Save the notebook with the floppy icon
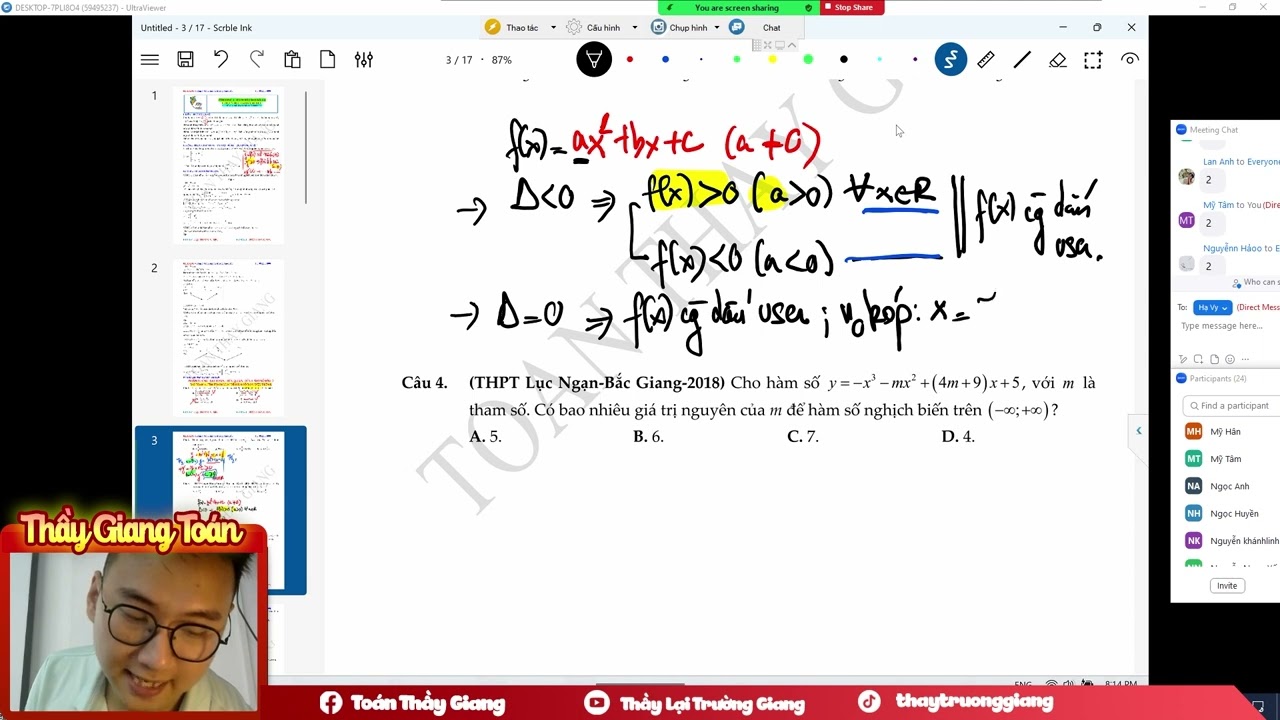 [185, 60]
